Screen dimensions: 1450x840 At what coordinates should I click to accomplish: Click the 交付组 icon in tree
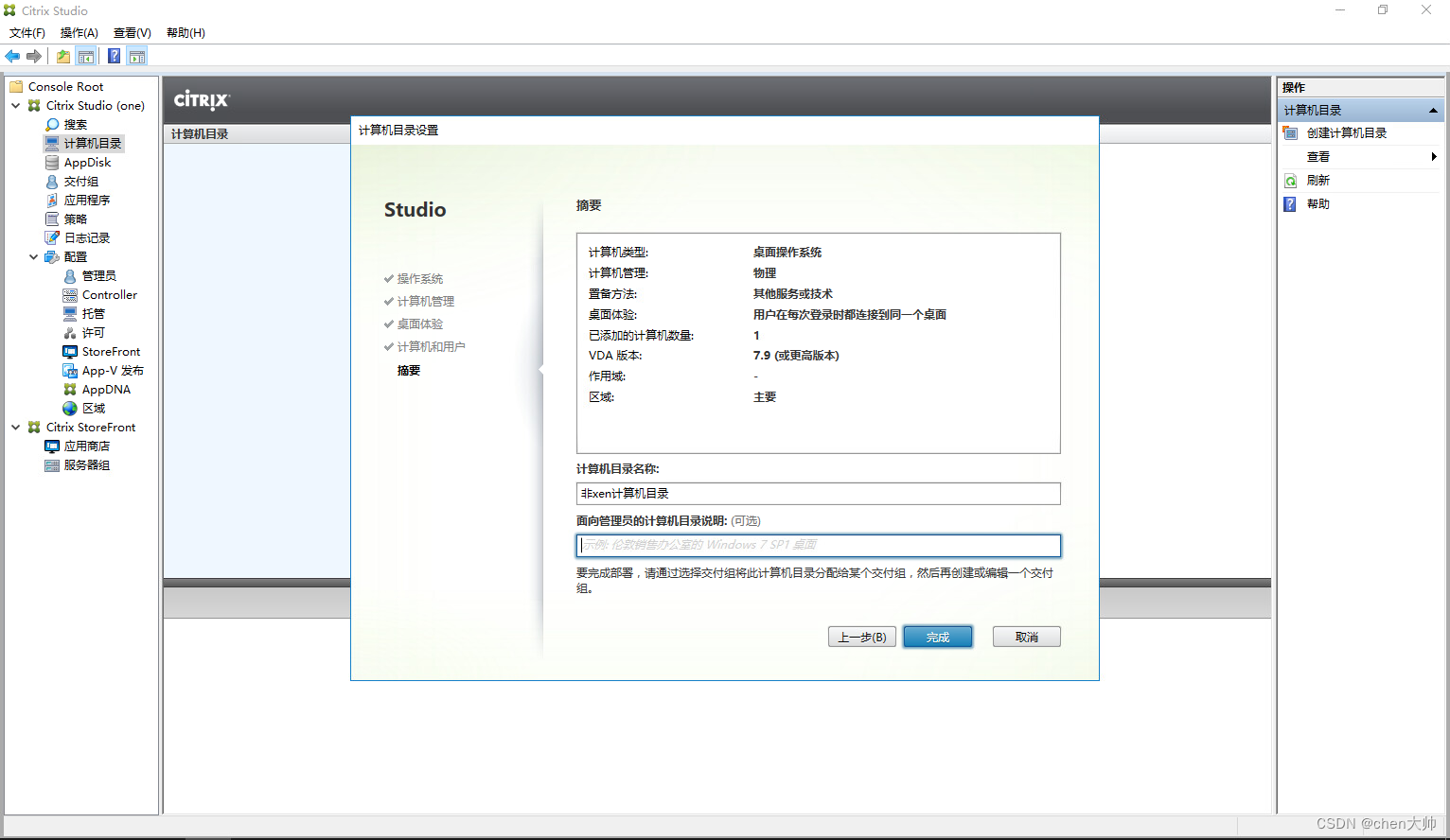(52, 182)
